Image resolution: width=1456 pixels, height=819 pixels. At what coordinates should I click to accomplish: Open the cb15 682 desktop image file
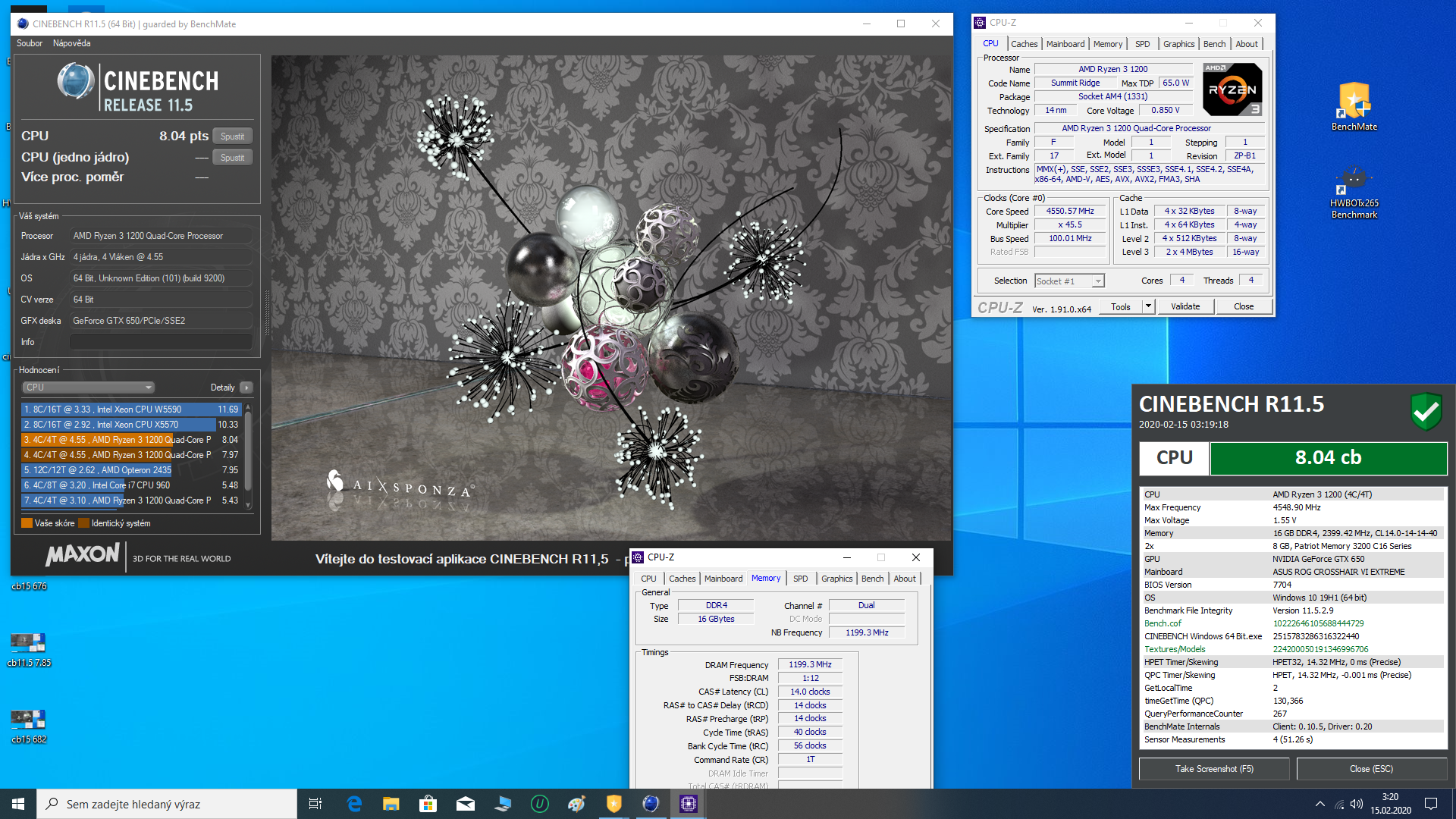pos(29,726)
